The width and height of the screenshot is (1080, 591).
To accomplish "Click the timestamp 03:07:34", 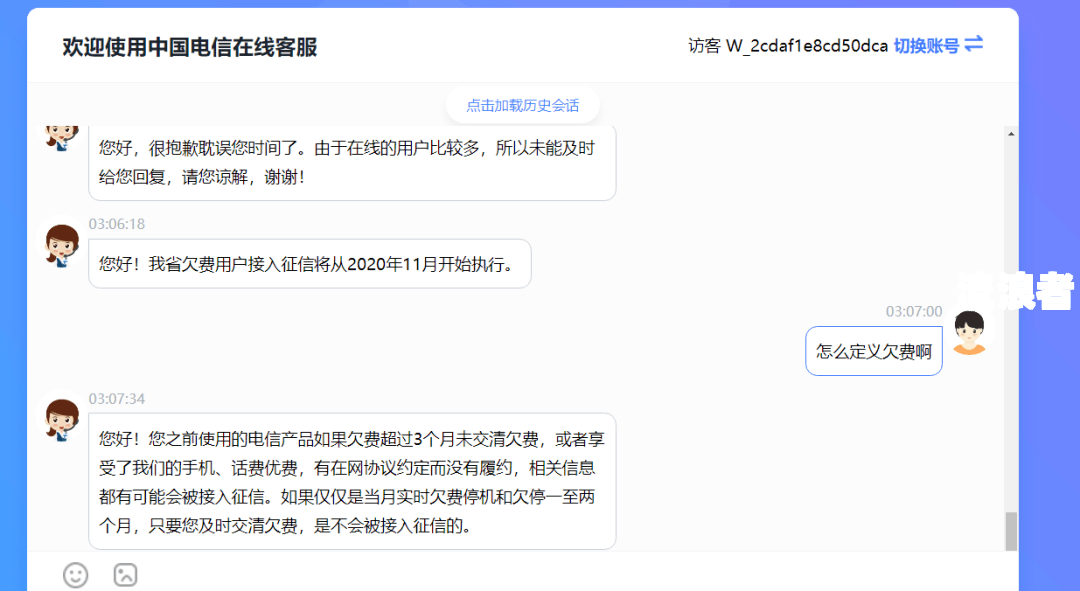I will coord(116,399).
